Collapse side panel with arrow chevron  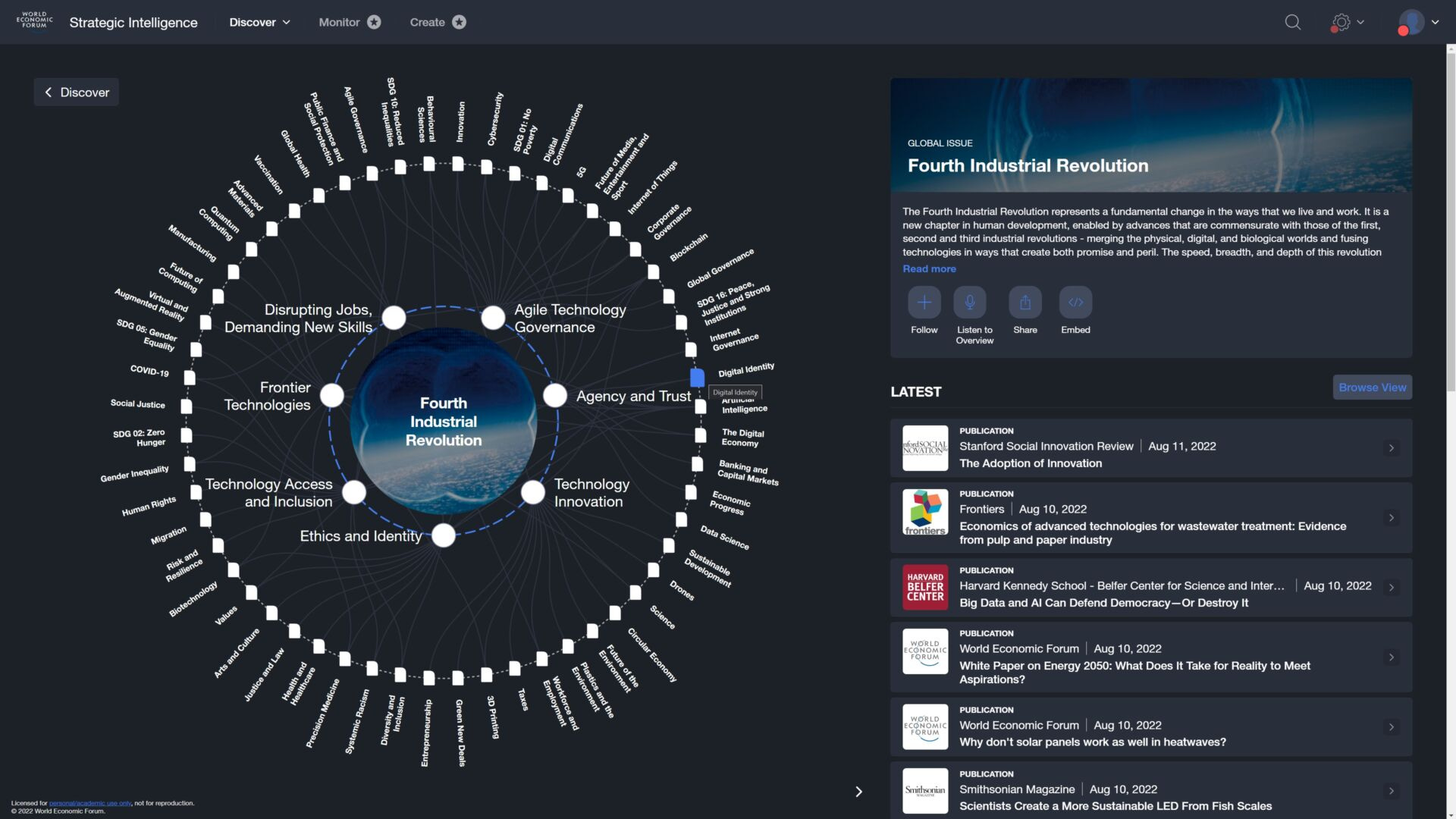tap(858, 792)
